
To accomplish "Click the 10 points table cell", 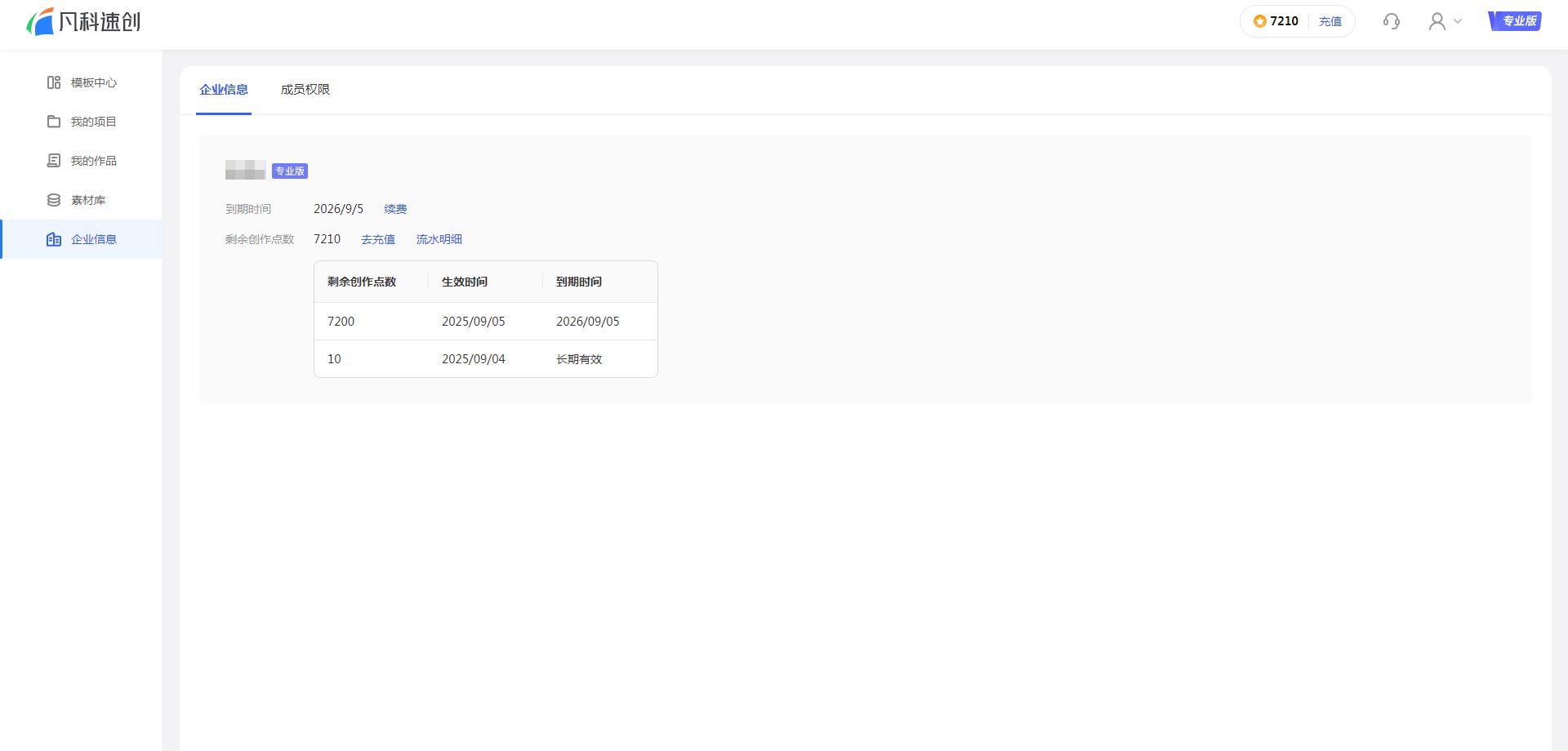I will pos(334,359).
